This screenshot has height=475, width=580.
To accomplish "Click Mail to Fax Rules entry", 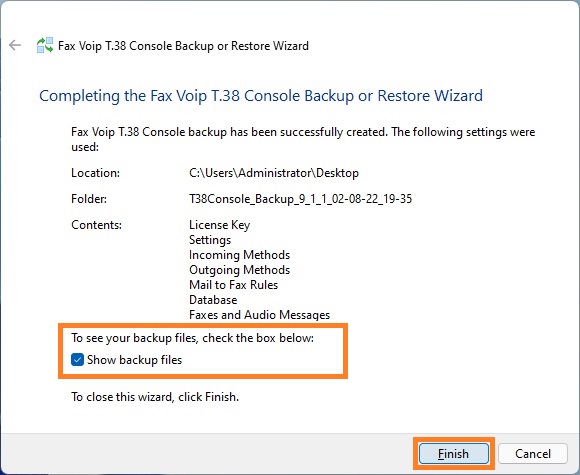I will [233, 285].
